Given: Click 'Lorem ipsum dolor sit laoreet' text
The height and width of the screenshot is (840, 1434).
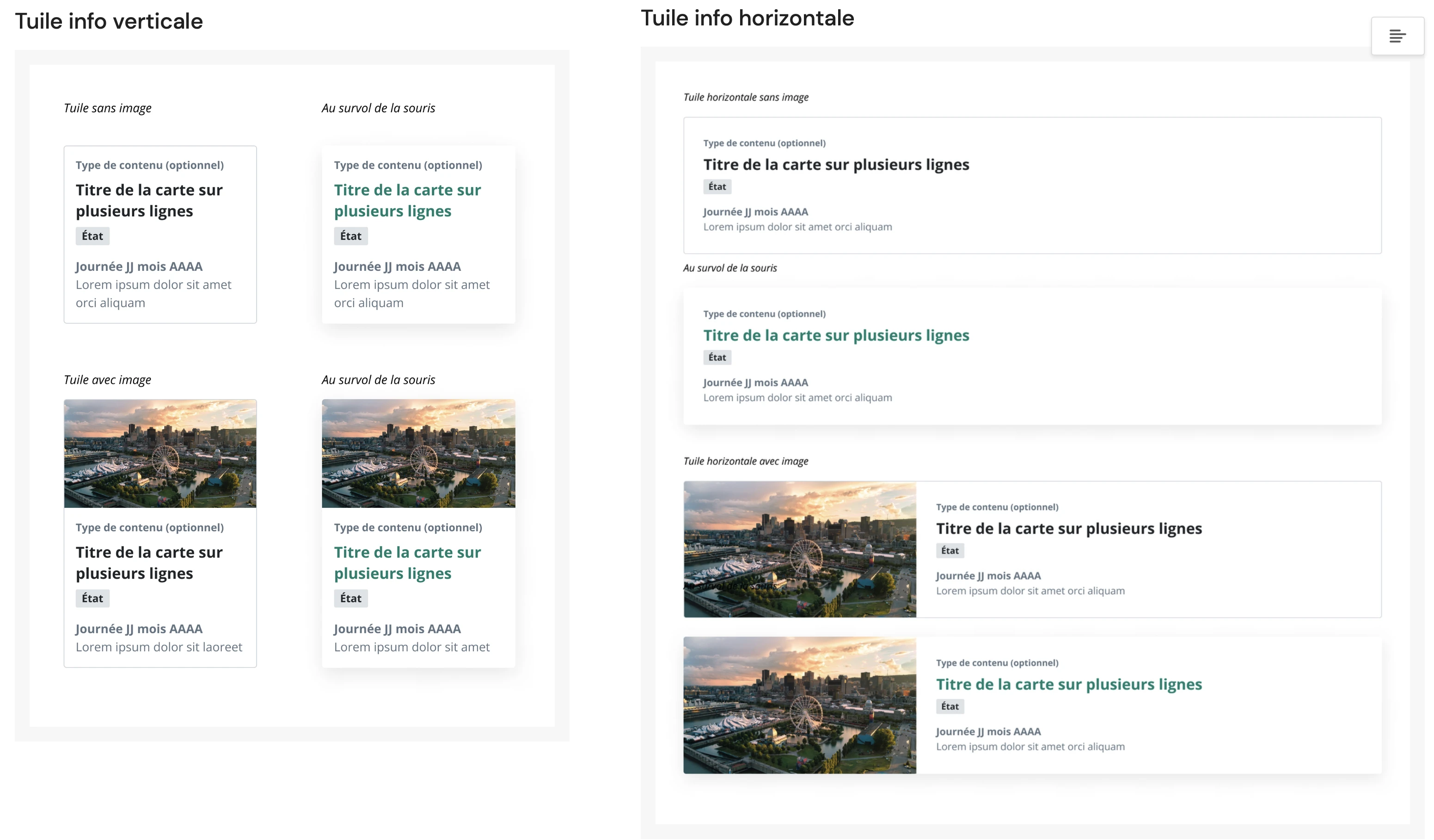Looking at the screenshot, I should (159, 647).
